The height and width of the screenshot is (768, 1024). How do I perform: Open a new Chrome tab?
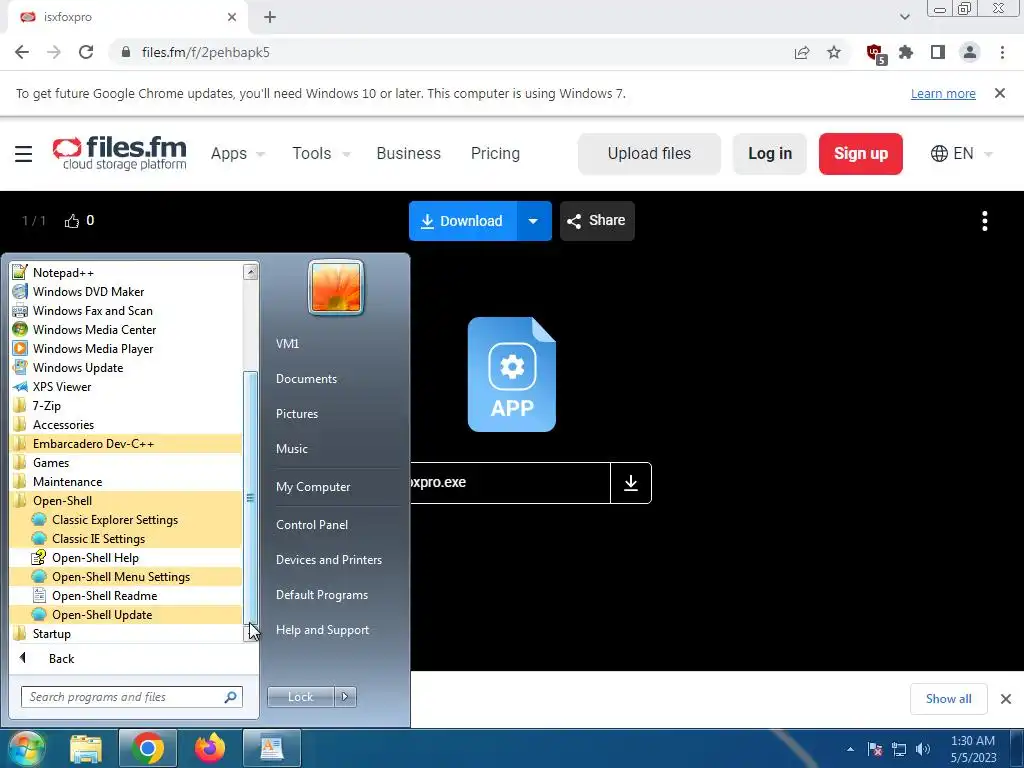point(270,17)
